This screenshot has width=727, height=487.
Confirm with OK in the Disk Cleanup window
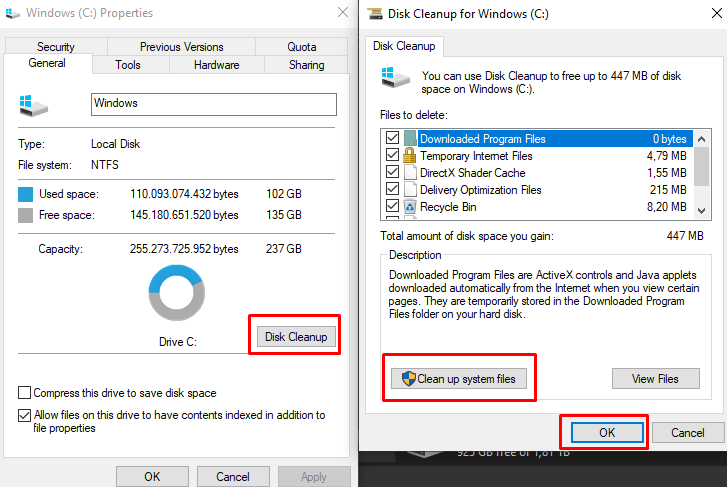tap(606, 432)
